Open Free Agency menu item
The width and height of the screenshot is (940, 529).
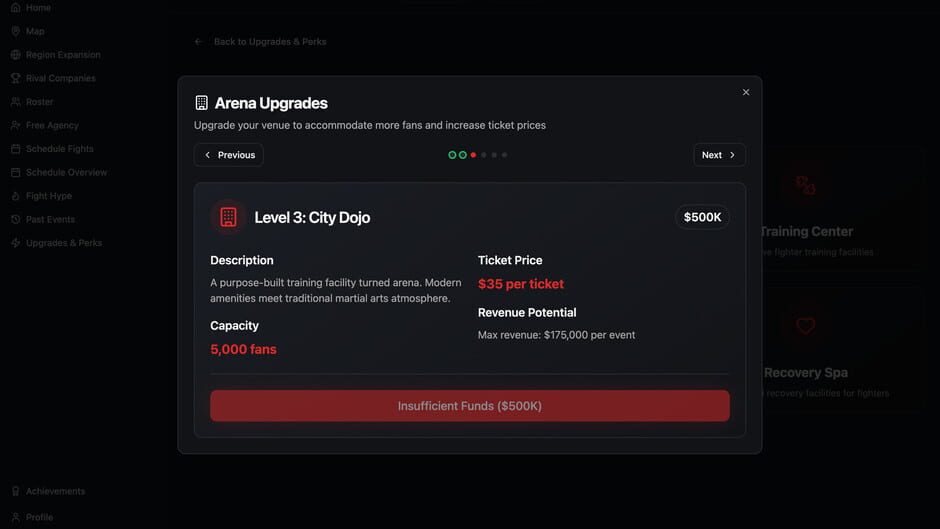tap(52, 125)
